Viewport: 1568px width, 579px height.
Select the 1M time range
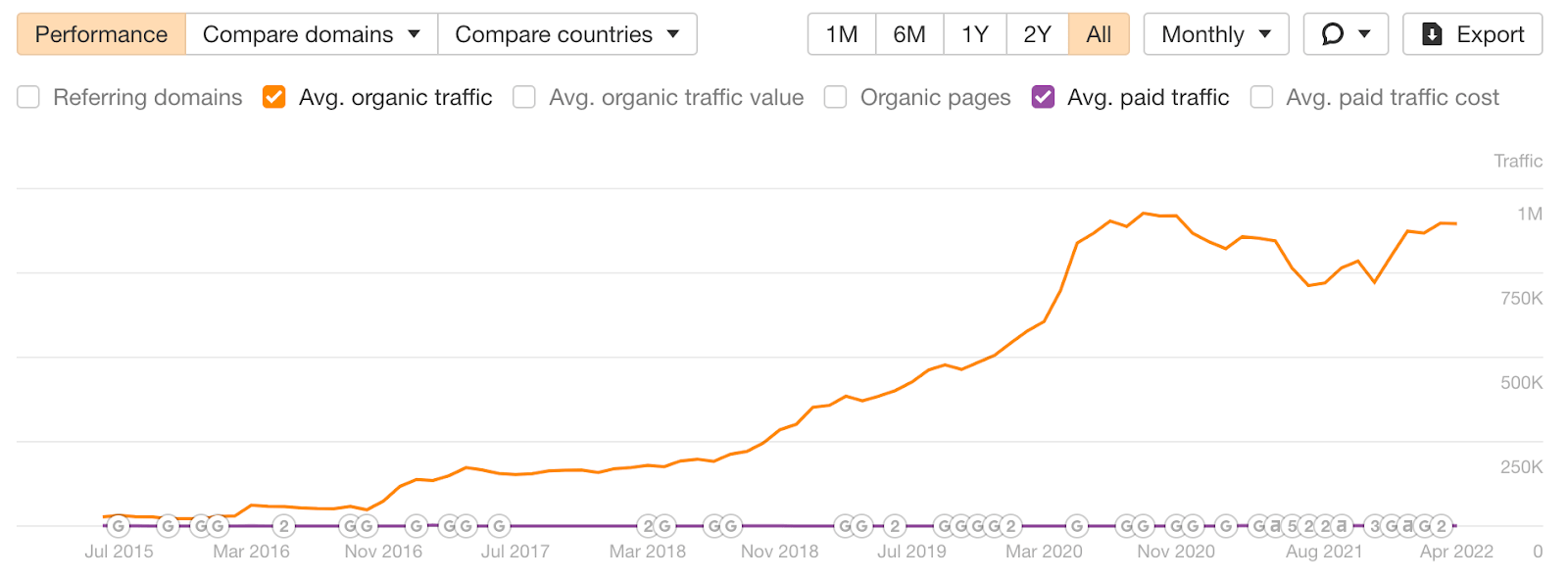pyautogui.click(x=842, y=34)
